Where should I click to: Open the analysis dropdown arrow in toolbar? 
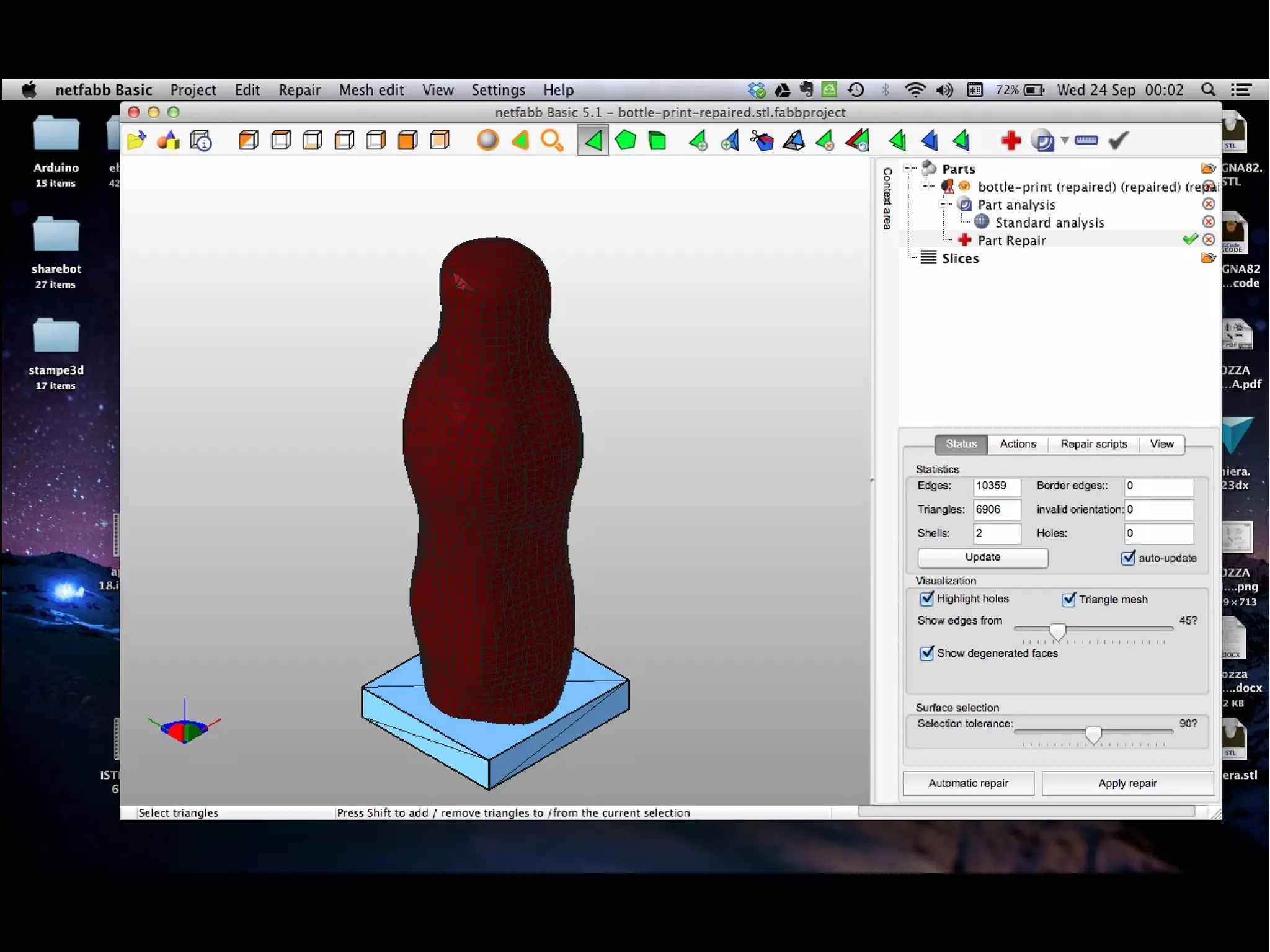coord(1065,141)
